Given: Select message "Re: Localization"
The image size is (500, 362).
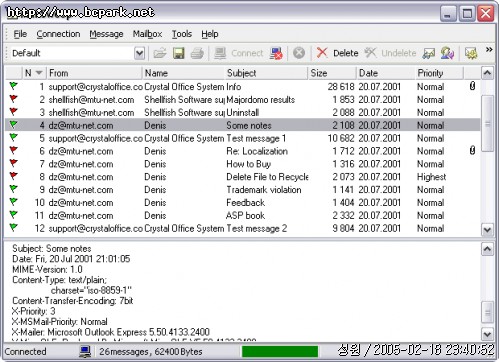Looking at the screenshot, I should coord(243,151).
